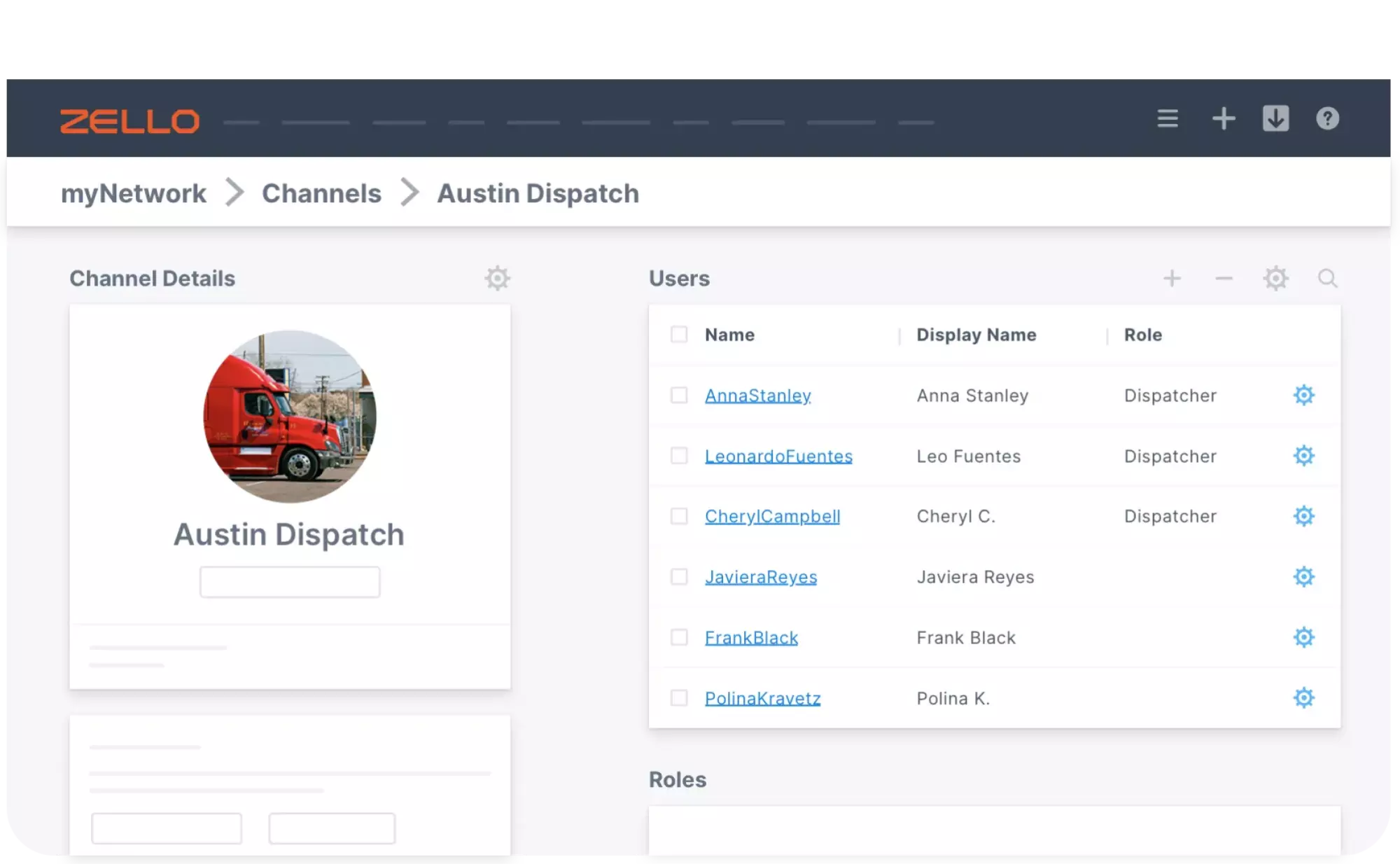The width and height of the screenshot is (1400, 864).
Task: Click the hamburger menu icon
Action: [x=1168, y=118]
